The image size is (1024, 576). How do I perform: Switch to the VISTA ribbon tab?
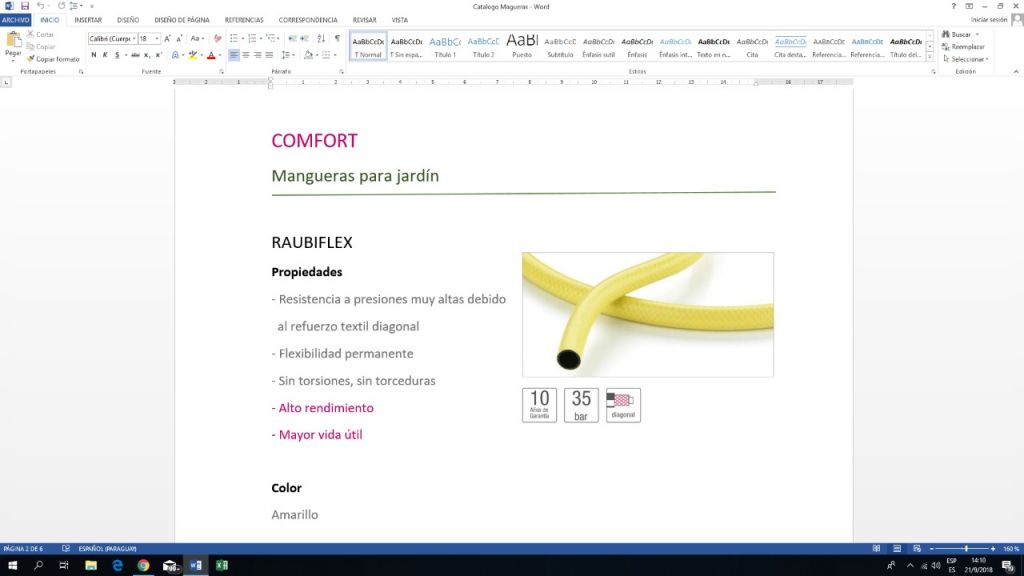(x=400, y=20)
